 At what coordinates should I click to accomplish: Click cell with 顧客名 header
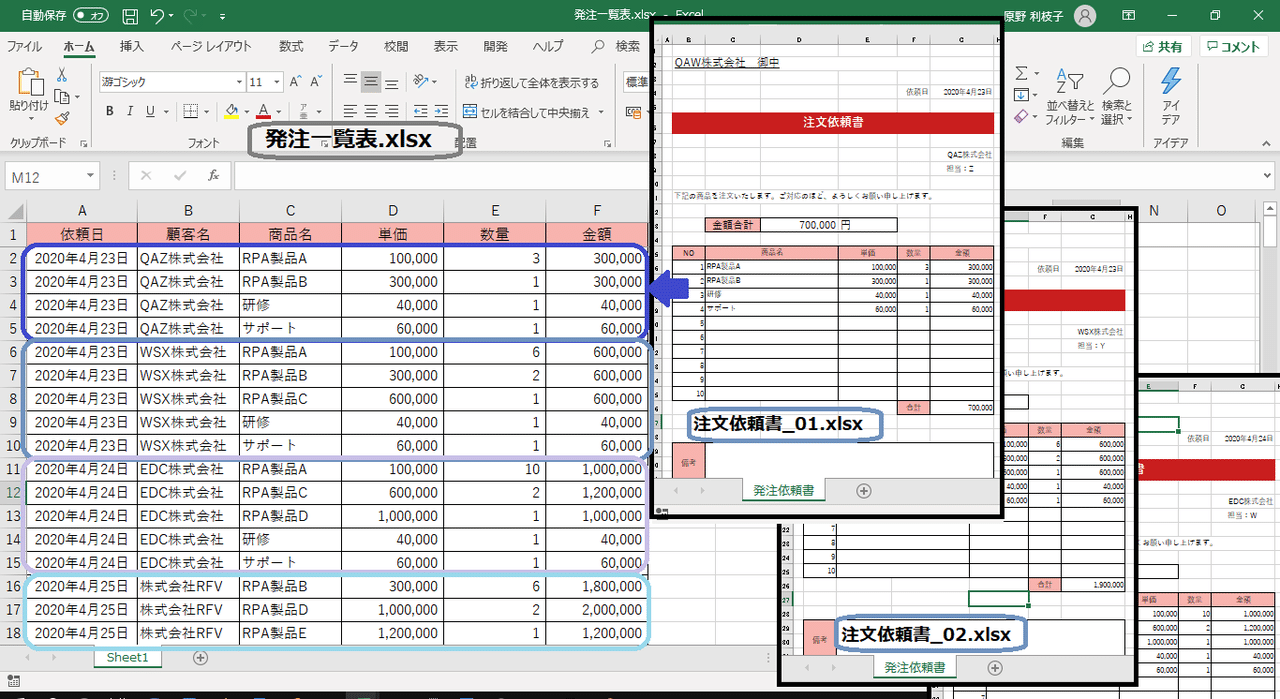tap(189, 235)
